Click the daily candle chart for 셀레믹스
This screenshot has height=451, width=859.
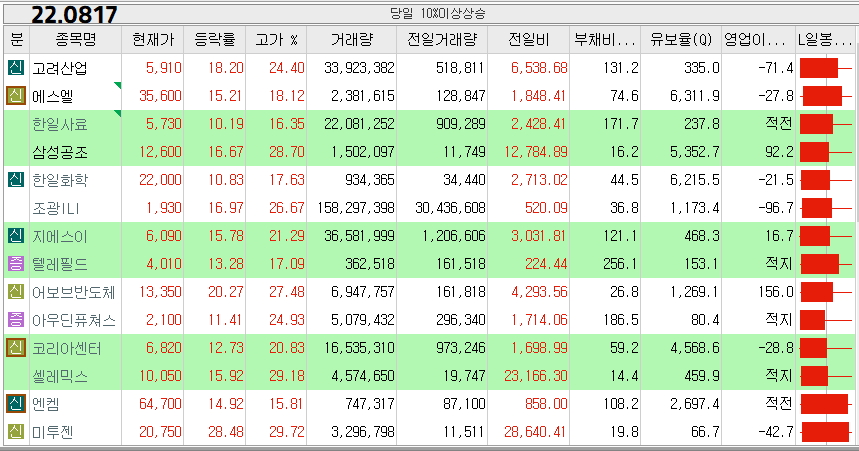[826, 376]
